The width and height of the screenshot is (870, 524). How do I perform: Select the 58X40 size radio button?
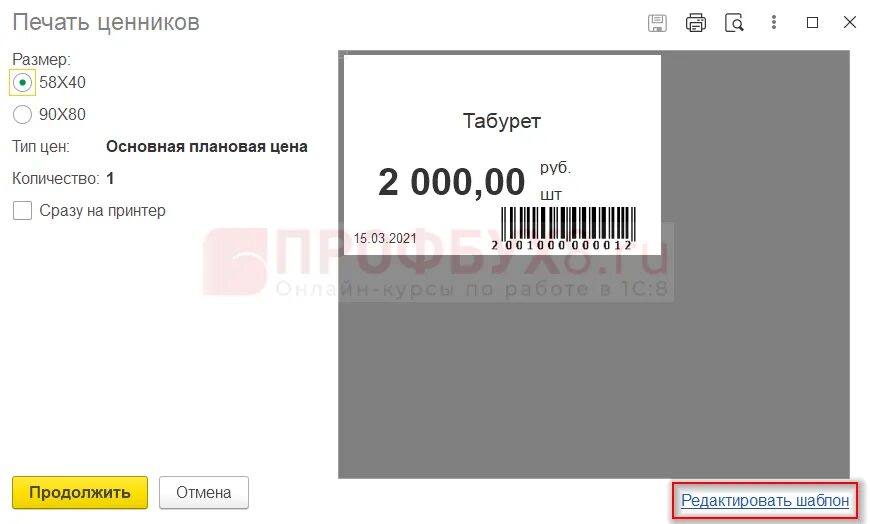pyautogui.click(x=22, y=83)
